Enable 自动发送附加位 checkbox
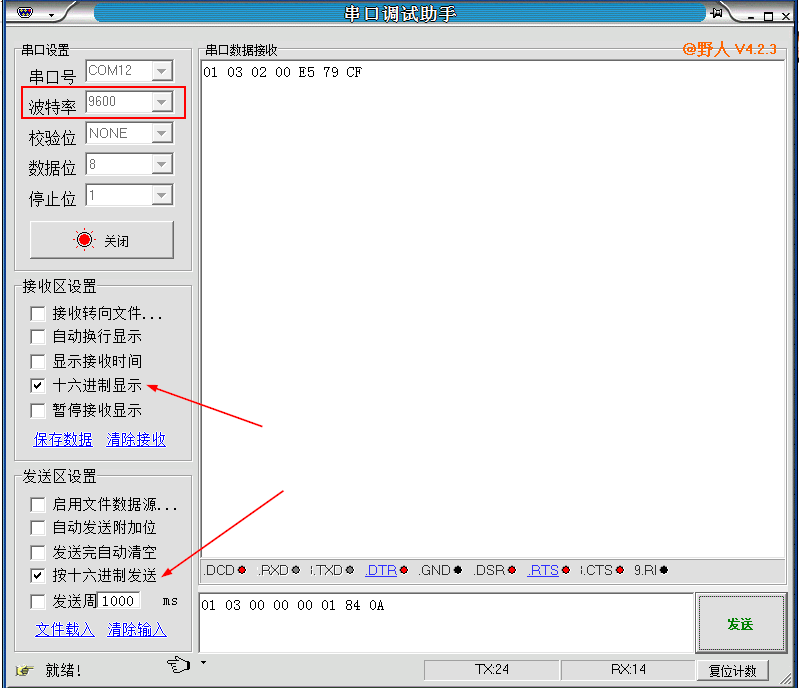Screen dimensions: 799x688 [38, 527]
